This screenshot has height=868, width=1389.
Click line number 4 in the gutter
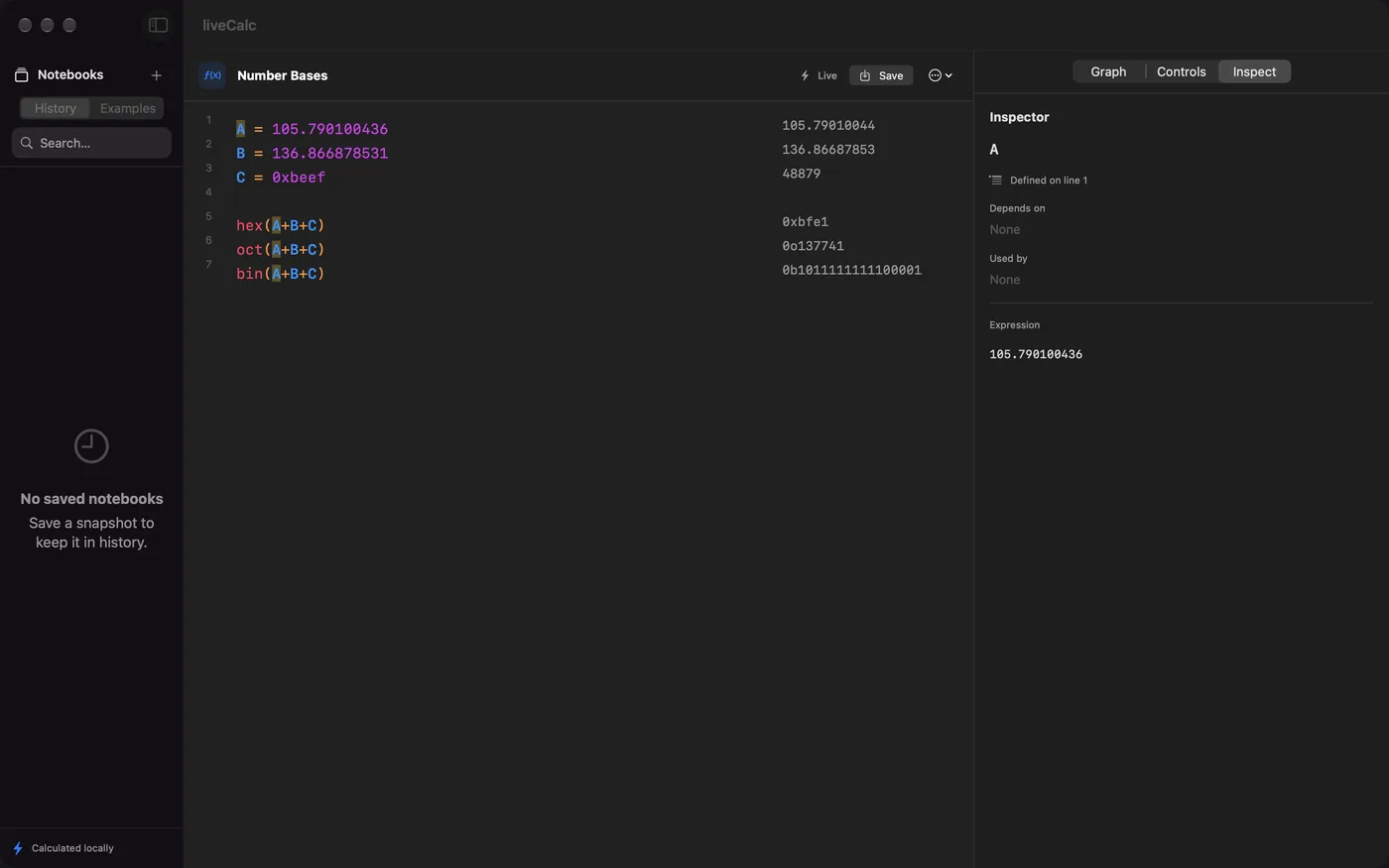(208, 192)
